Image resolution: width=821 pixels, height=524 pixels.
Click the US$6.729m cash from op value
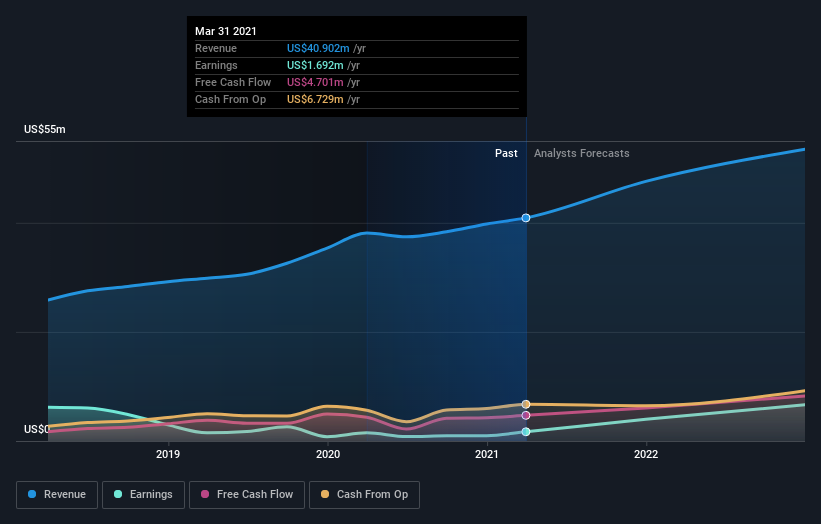(x=315, y=99)
